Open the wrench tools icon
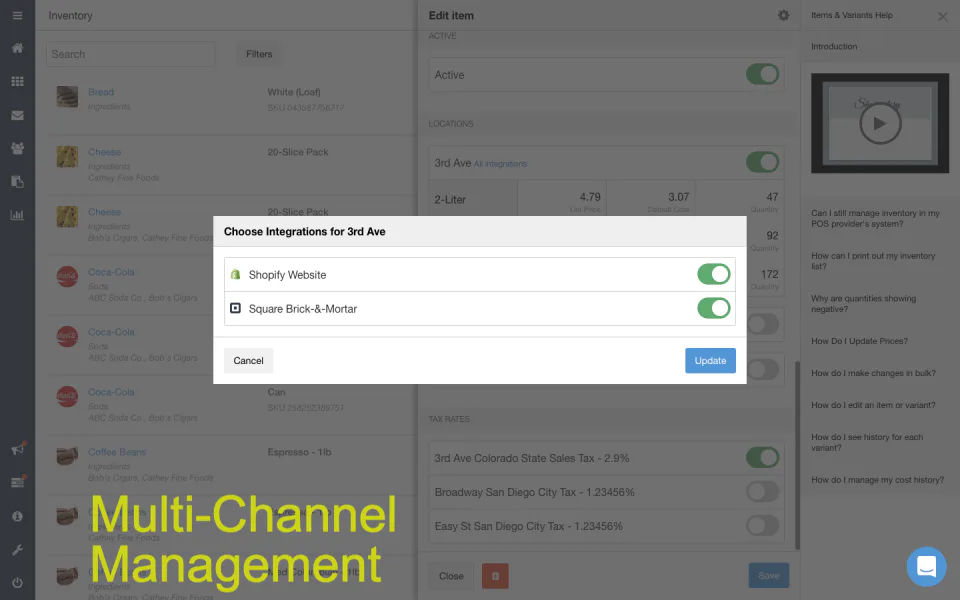 click(x=17, y=550)
